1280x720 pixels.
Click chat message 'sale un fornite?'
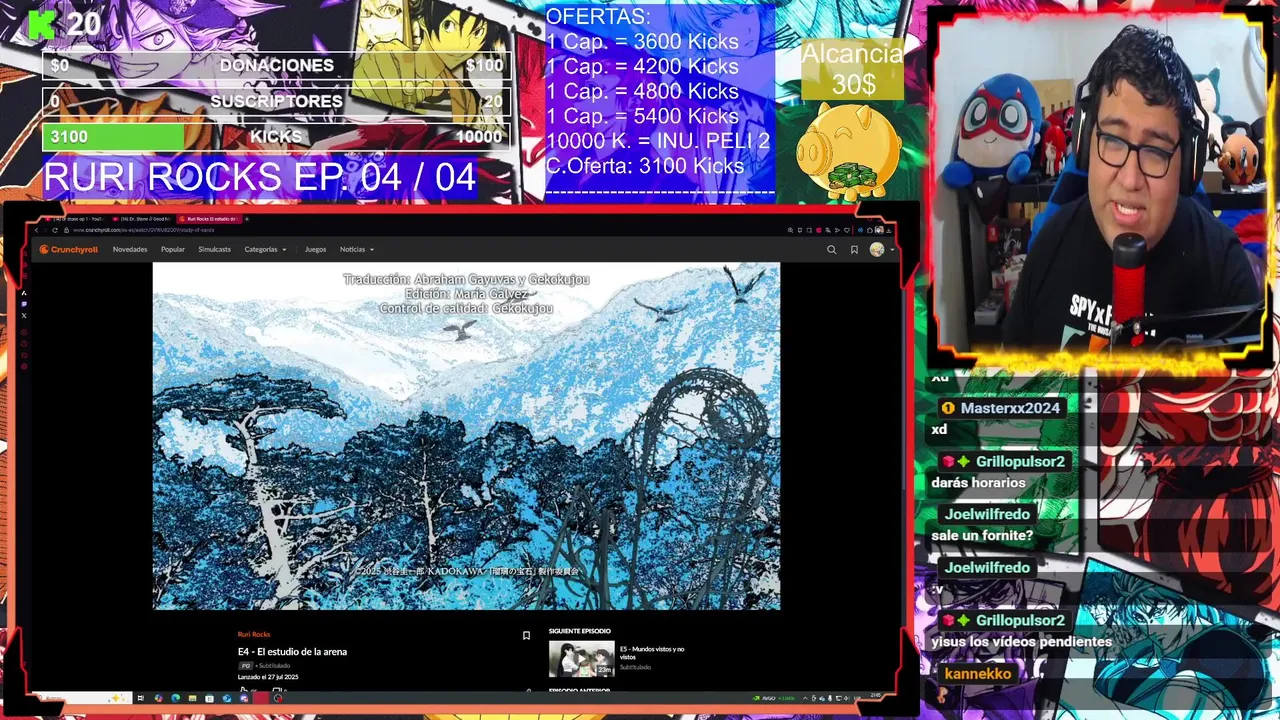pos(982,535)
